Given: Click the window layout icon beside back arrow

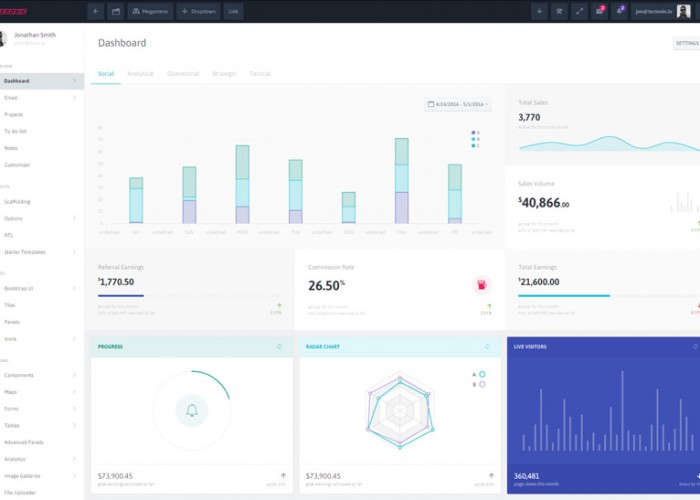Looking at the screenshot, I should 116,12.
